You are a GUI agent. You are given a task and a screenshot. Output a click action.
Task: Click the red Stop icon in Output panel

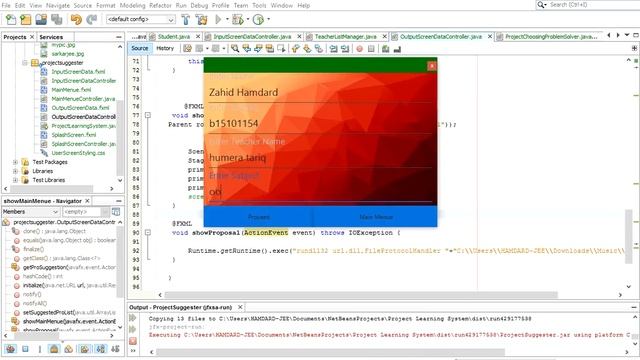coord(133,341)
